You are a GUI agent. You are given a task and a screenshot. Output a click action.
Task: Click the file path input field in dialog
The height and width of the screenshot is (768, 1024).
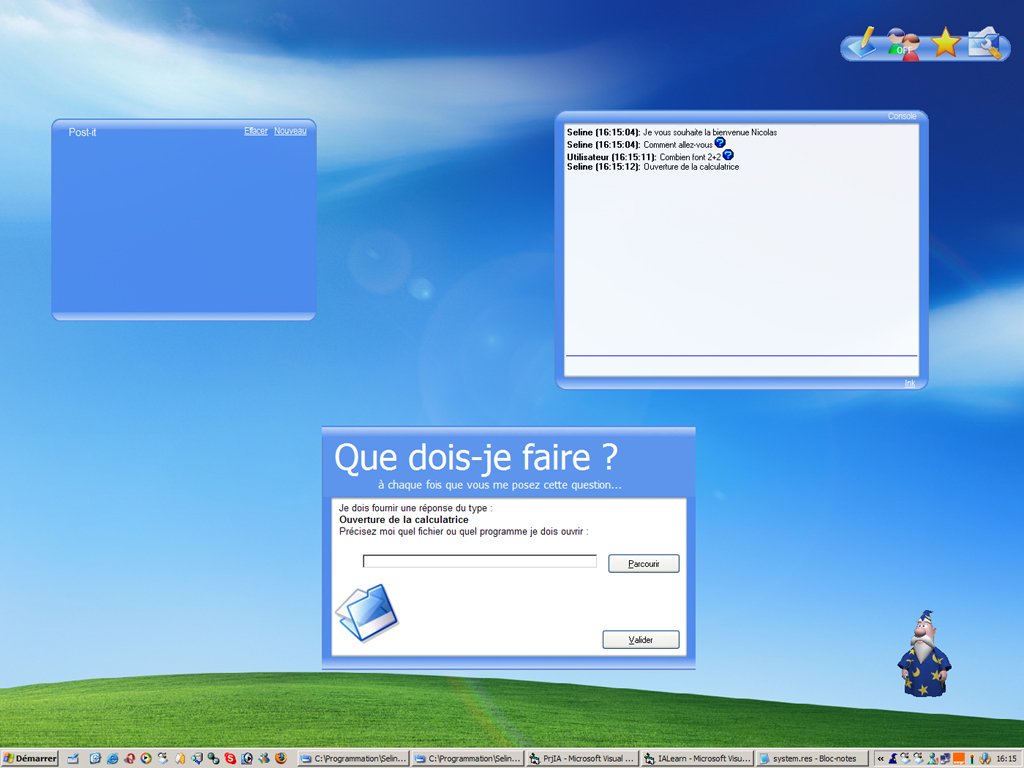point(479,561)
